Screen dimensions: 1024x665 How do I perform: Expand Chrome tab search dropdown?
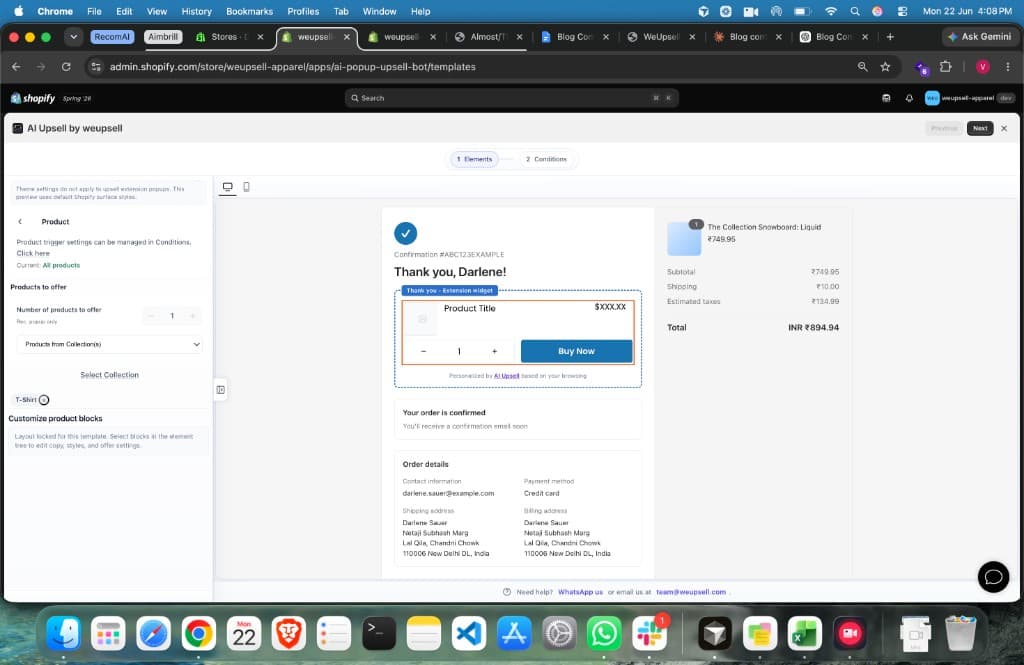73,37
